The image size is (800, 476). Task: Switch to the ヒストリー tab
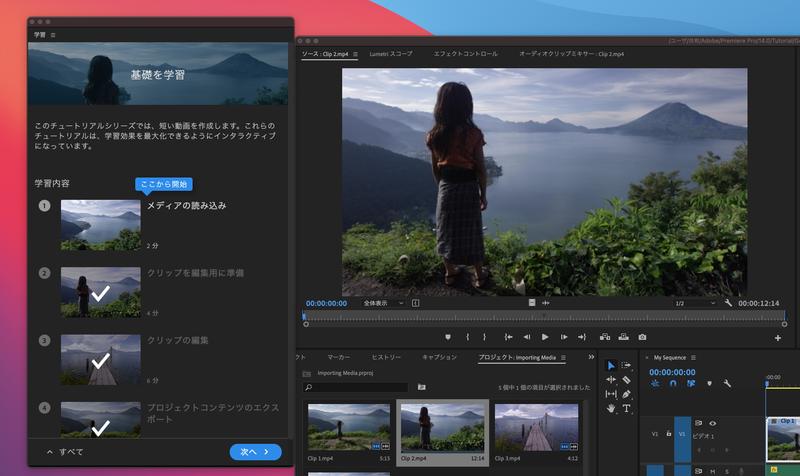[x=386, y=357]
